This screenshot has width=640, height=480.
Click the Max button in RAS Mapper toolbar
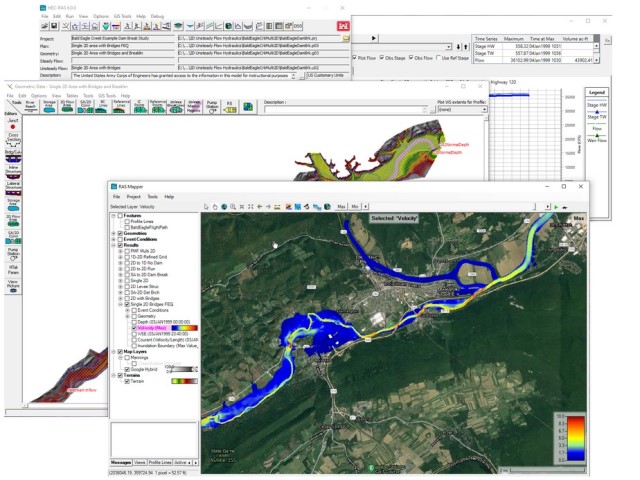pyautogui.click(x=341, y=207)
